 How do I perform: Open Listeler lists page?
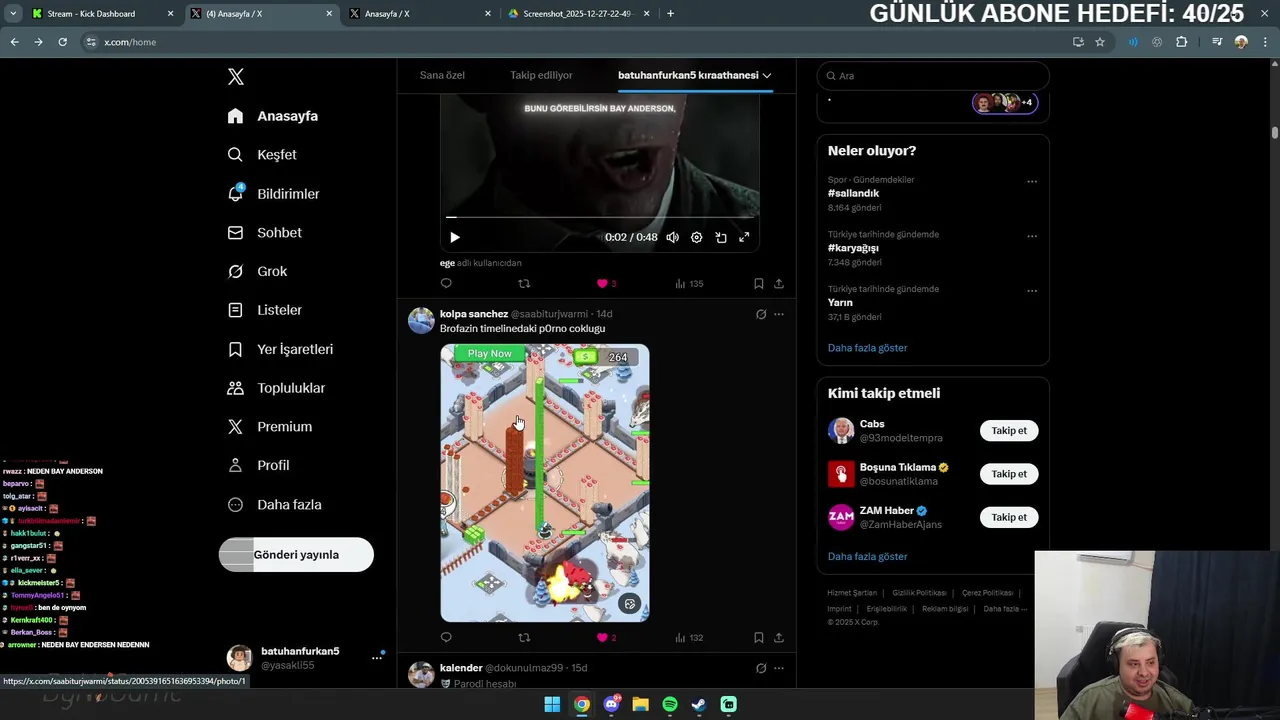tap(264, 310)
